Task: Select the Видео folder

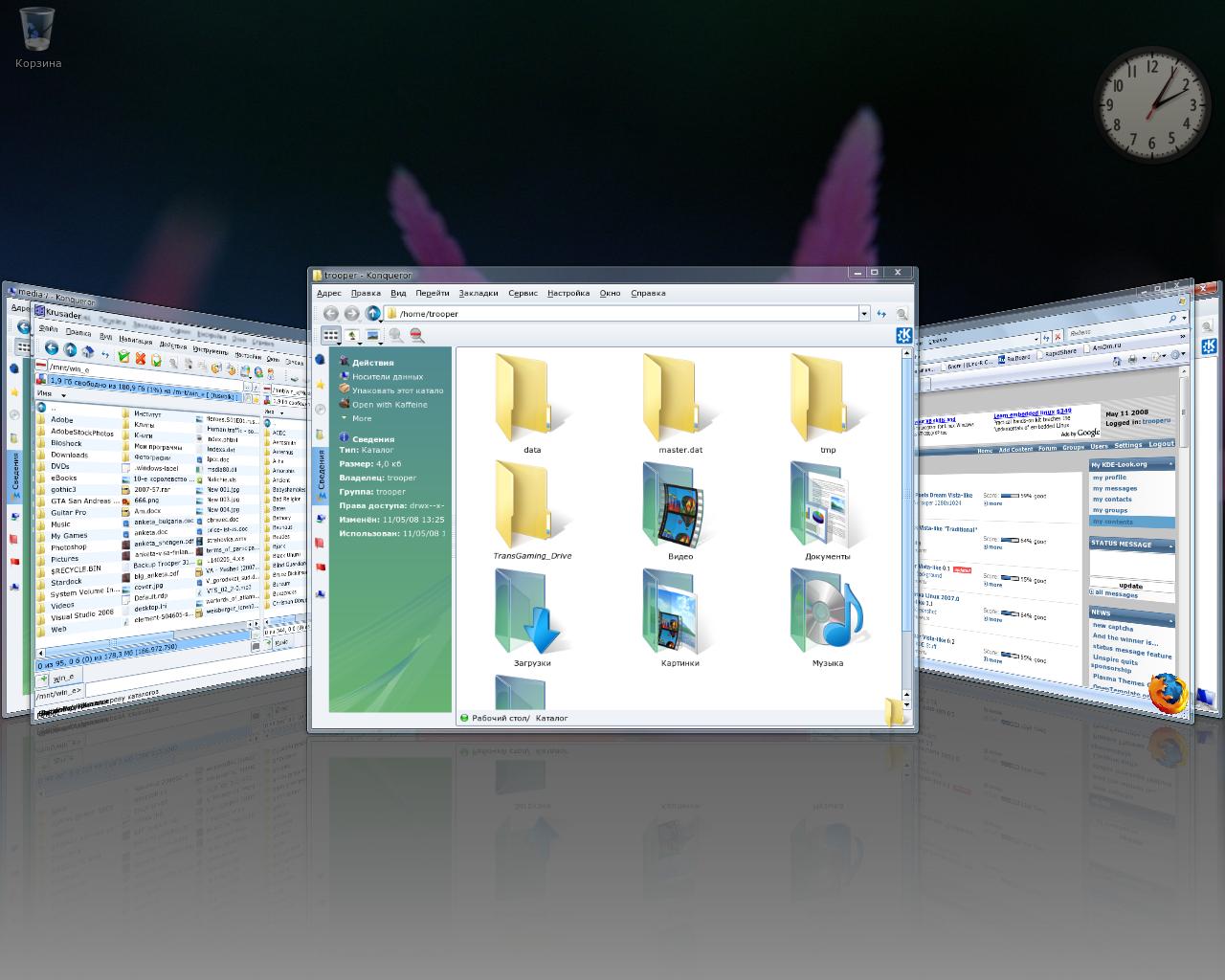Action: click(x=680, y=510)
